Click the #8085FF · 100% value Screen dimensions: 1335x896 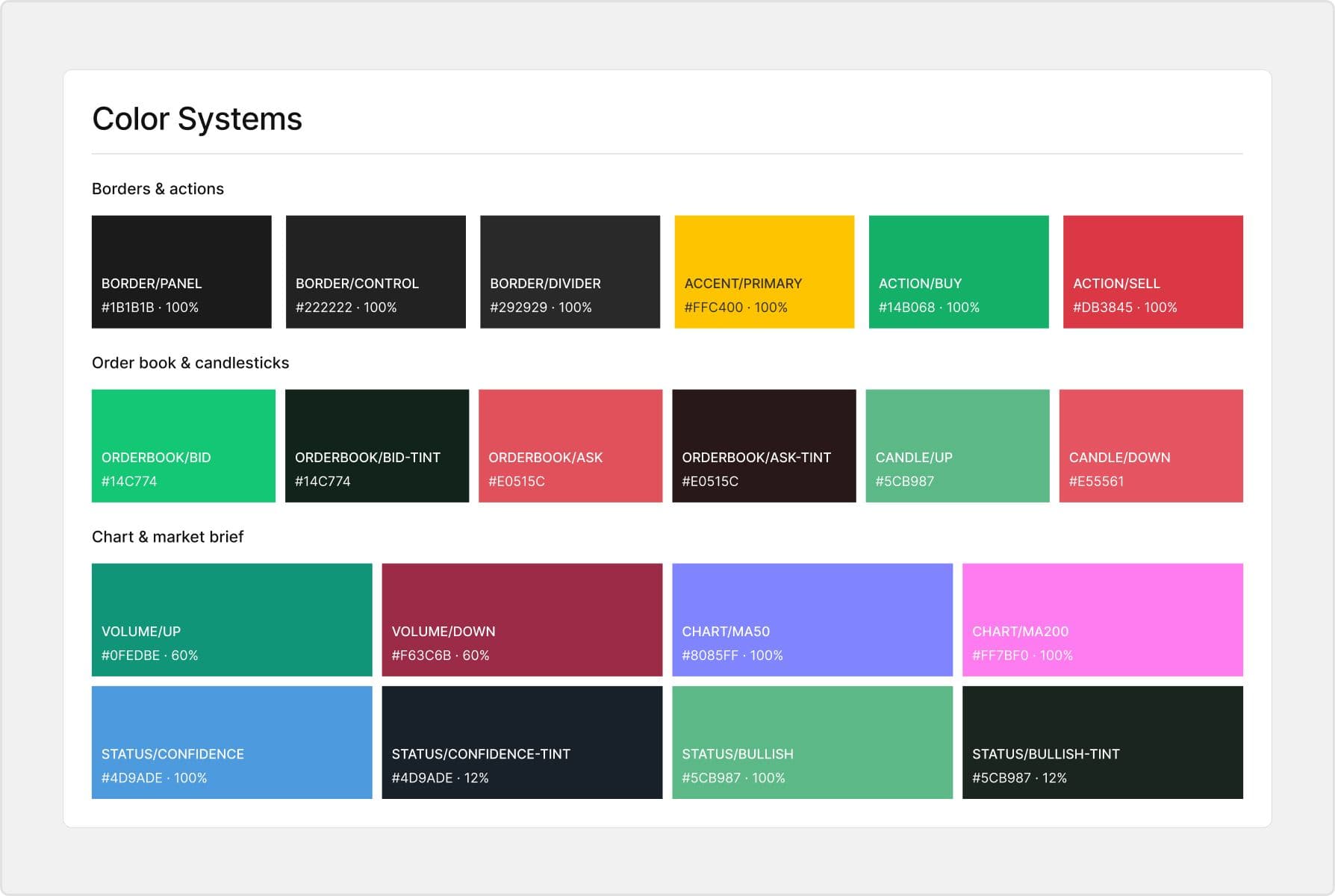(x=732, y=656)
